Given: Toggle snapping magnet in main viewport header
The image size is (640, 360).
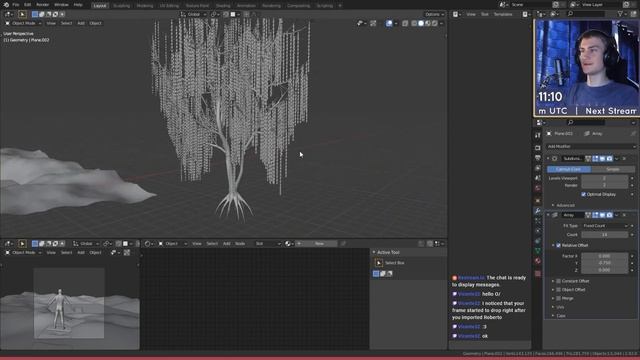Looking at the screenshot, I should point(226,14).
